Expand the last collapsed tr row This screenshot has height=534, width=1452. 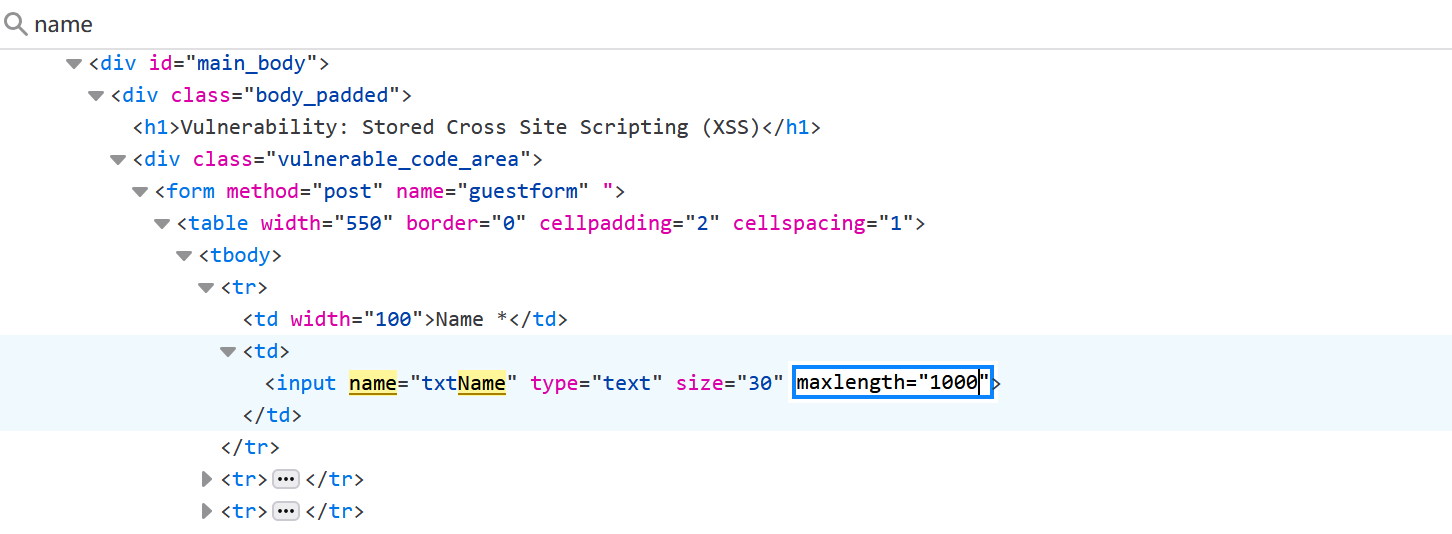(x=207, y=512)
